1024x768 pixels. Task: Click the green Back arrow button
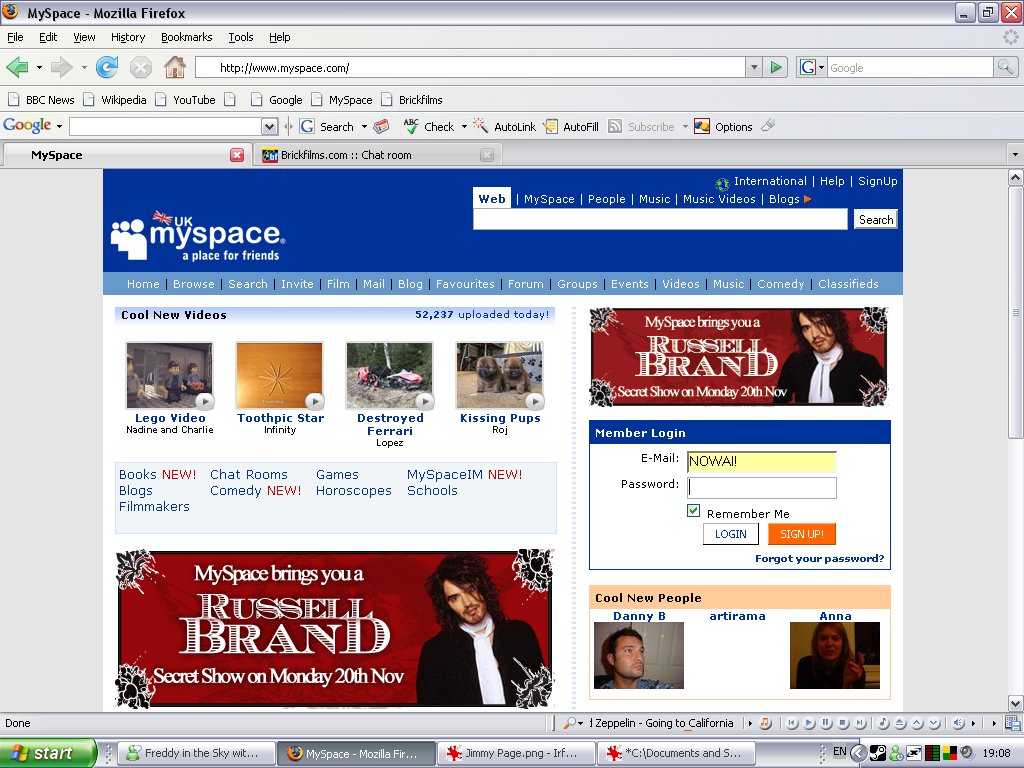pos(18,67)
